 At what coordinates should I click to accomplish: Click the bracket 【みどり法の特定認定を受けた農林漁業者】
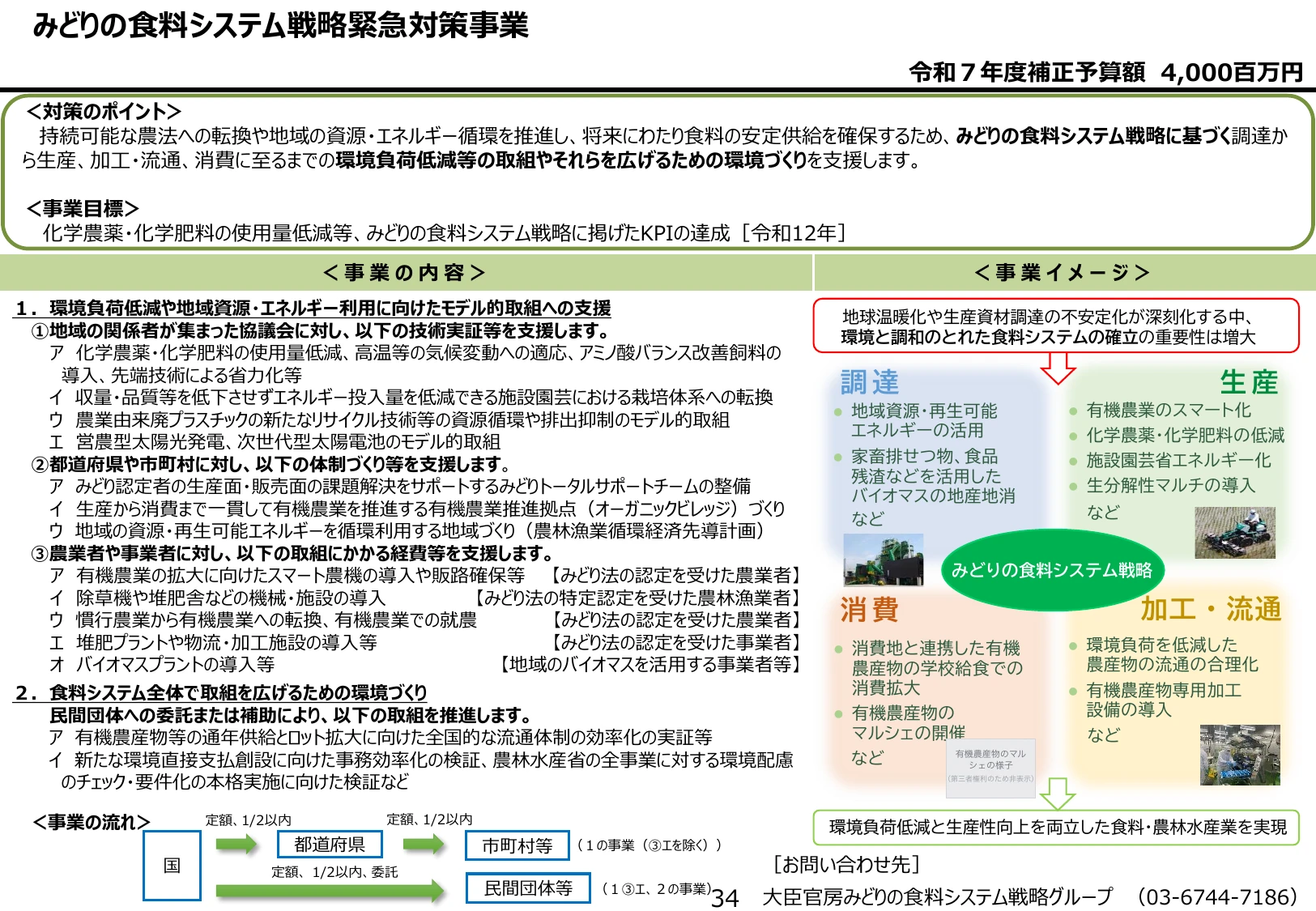click(637, 598)
